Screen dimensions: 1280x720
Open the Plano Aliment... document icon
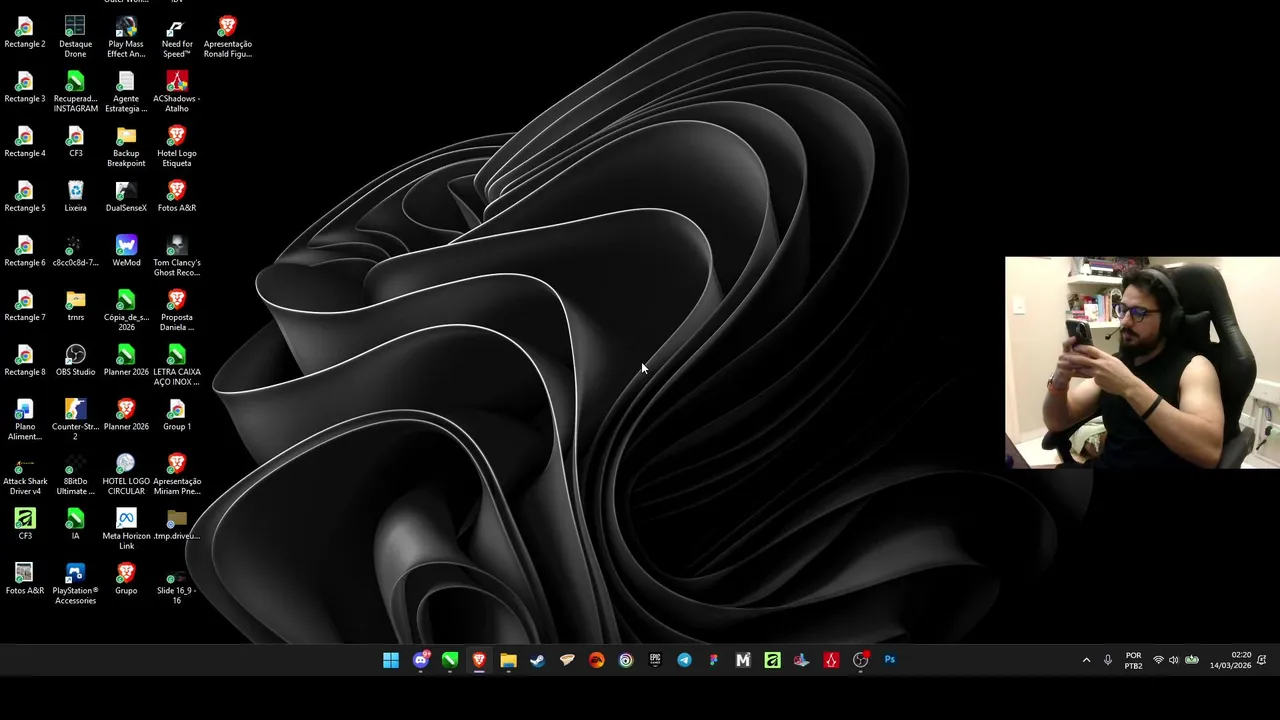pos(25,419)
